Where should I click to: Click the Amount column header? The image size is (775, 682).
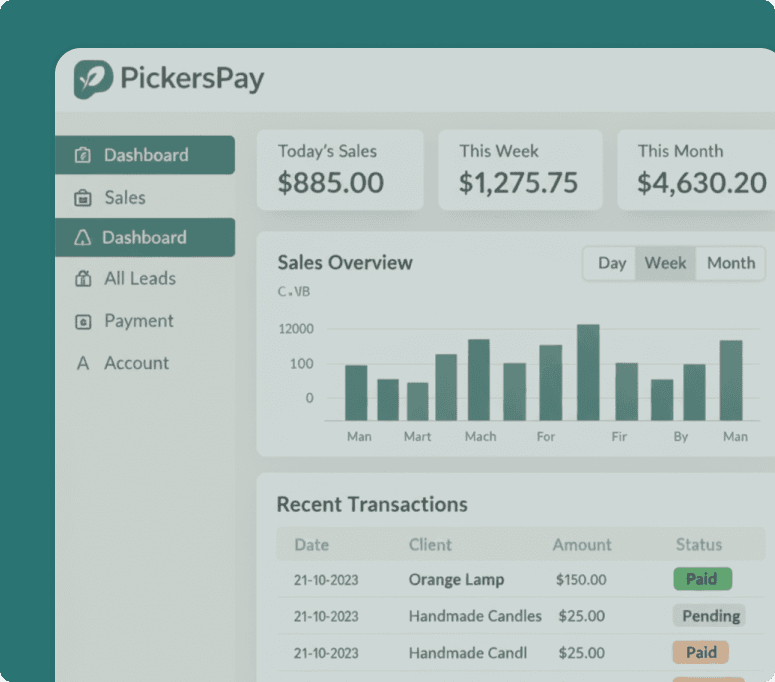click(x=582, y=545)
